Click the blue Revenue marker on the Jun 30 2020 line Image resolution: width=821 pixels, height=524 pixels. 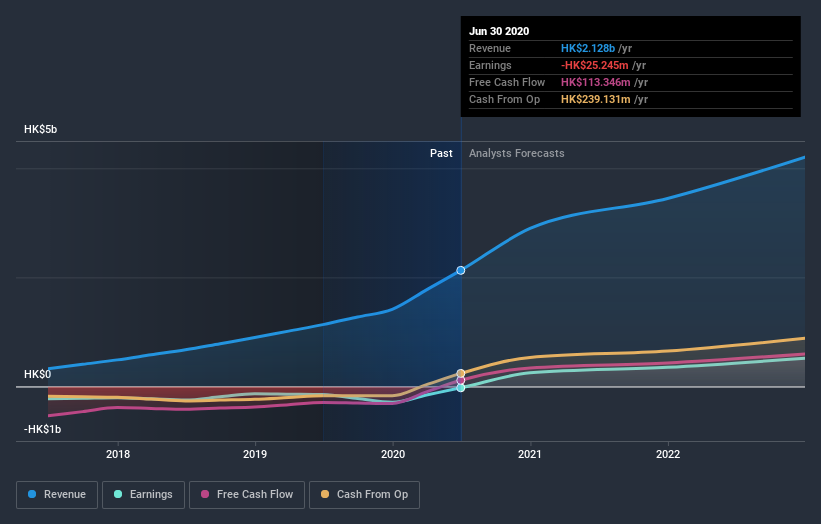[461, 271]
